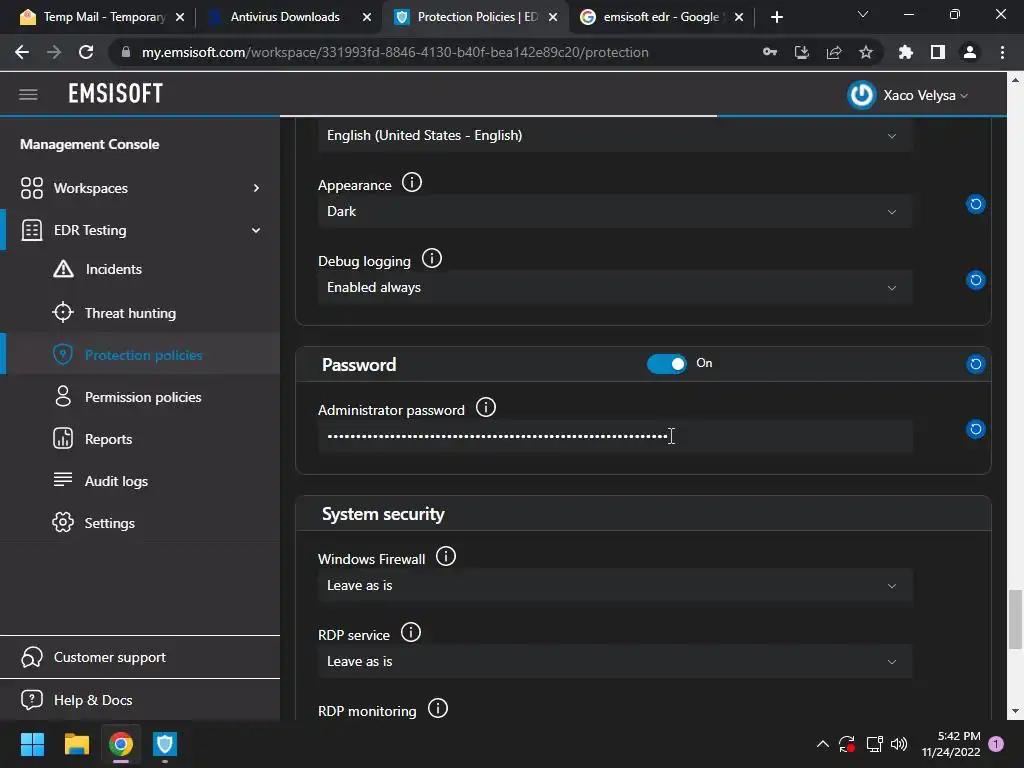Click the Incidents warning triangle icon

coord(63,268)
